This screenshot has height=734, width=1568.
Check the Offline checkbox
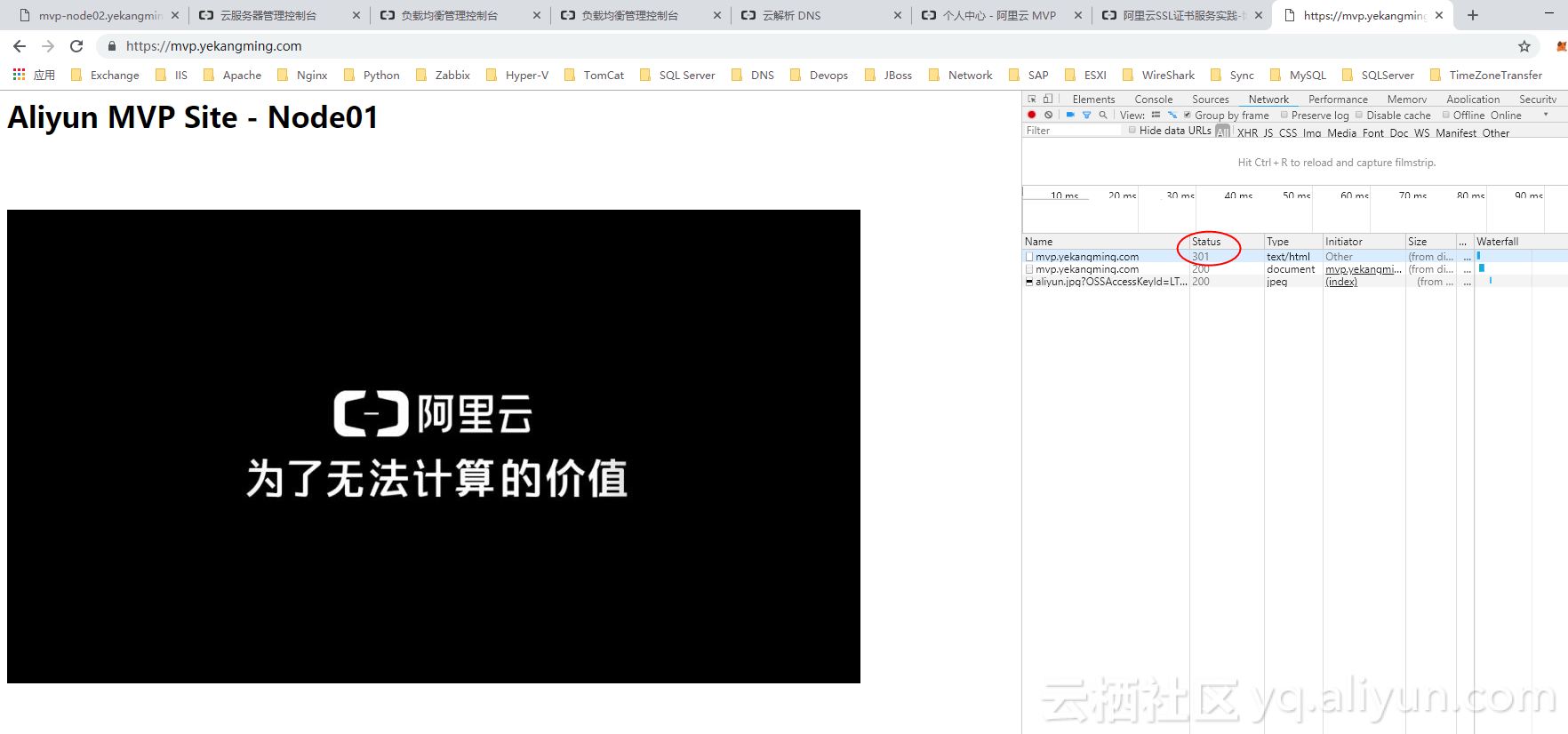pos(1446,115)
